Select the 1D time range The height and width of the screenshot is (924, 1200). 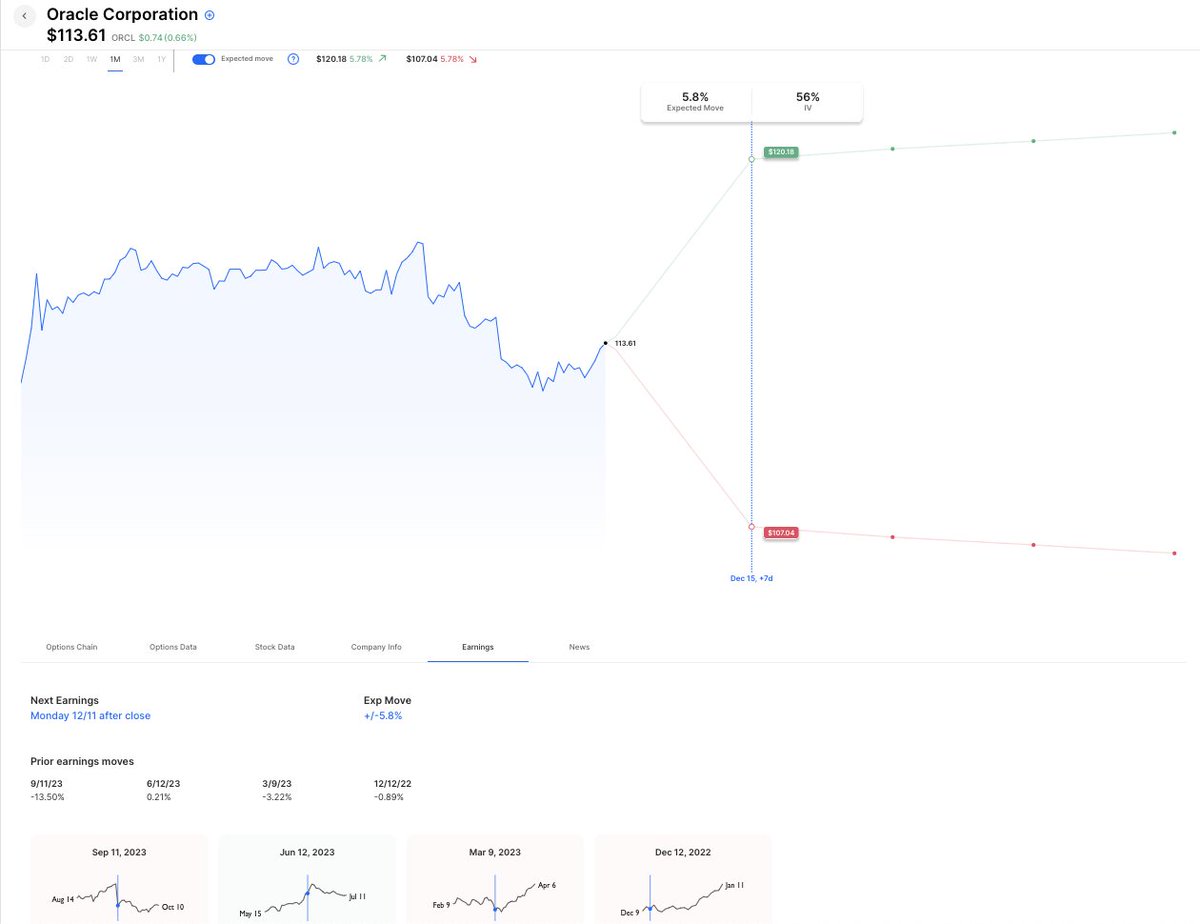(45, 59)
